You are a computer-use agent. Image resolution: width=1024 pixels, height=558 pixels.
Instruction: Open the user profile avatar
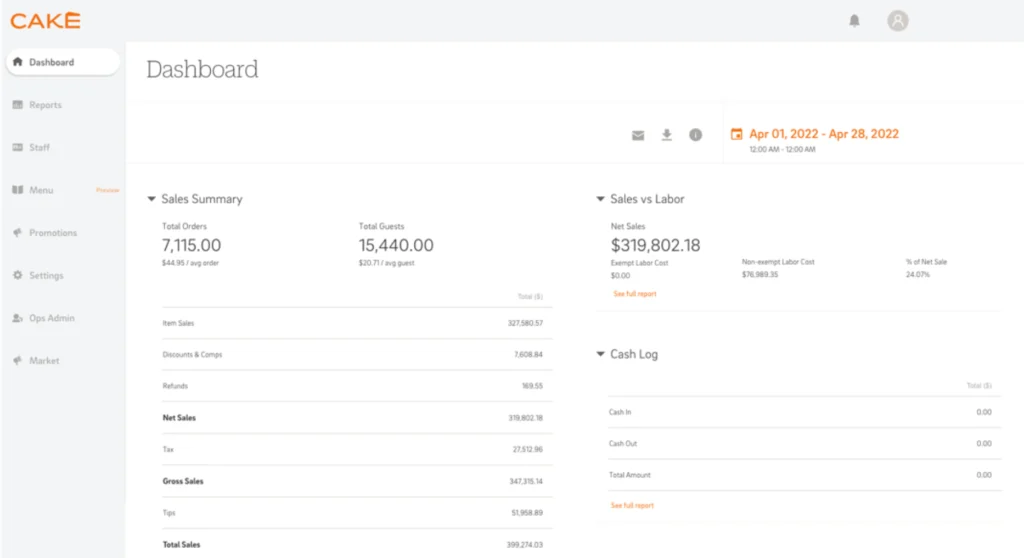click(897, 20)
